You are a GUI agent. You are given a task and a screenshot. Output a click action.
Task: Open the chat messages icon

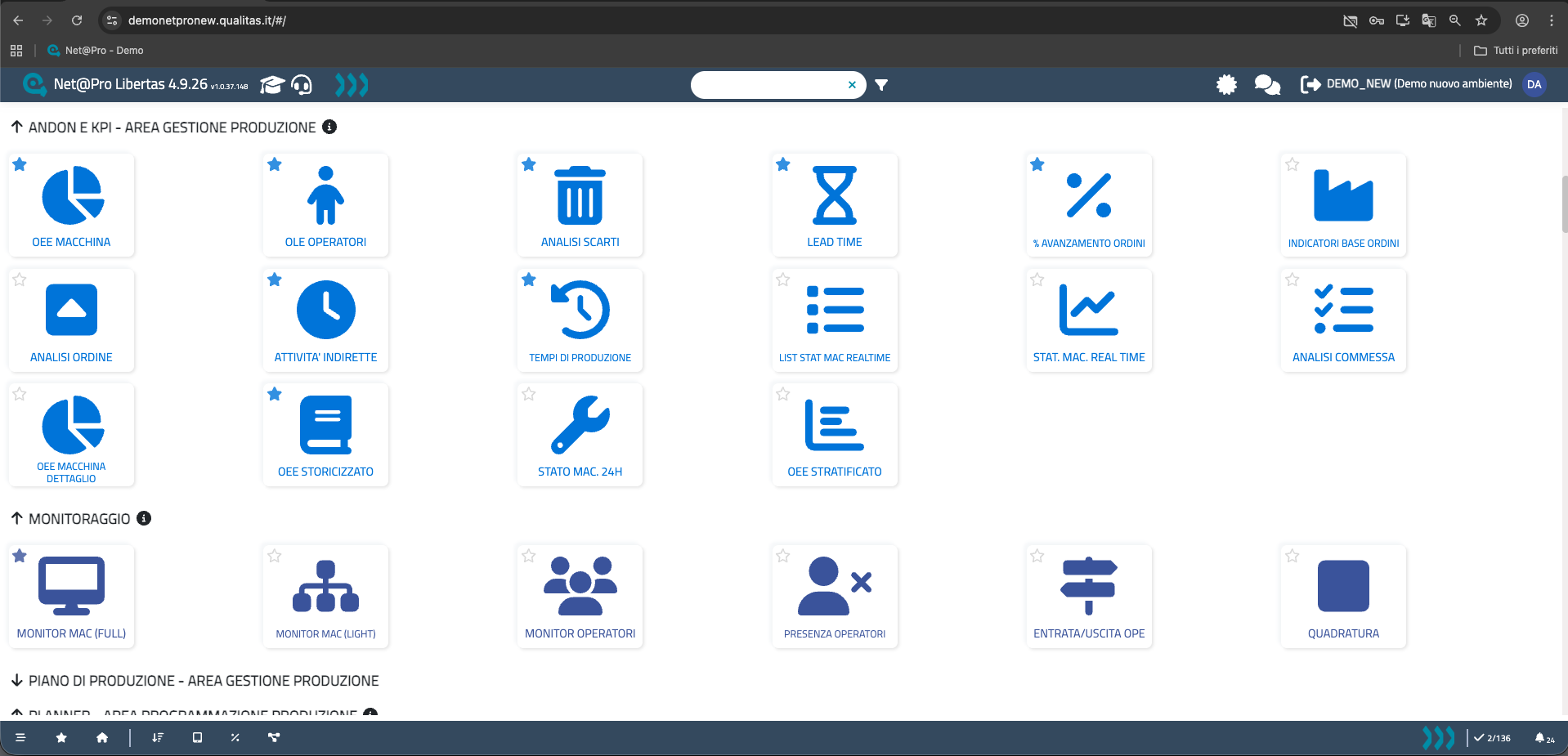point(1267,84)
